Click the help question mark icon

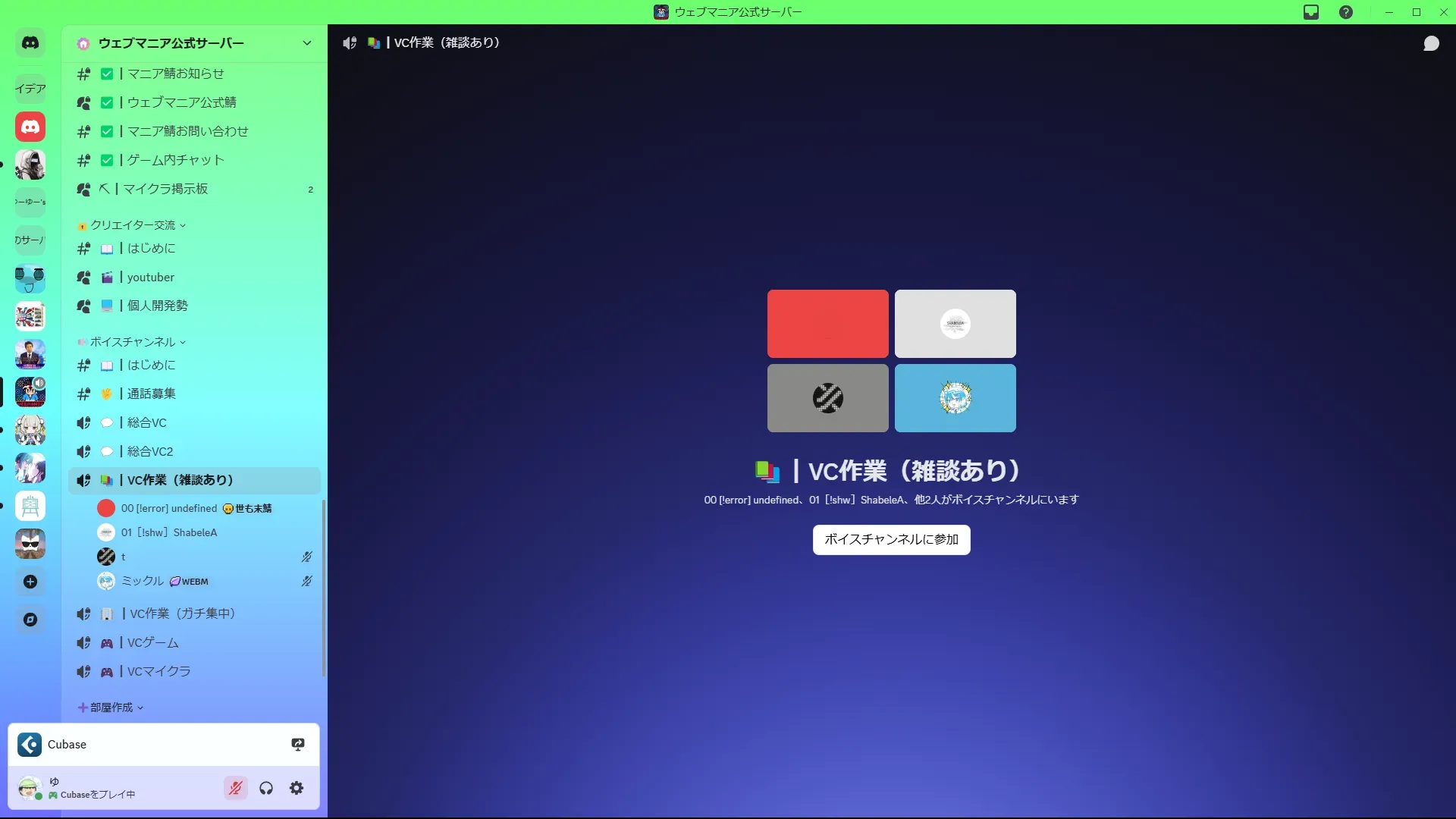pos(1346,12)
